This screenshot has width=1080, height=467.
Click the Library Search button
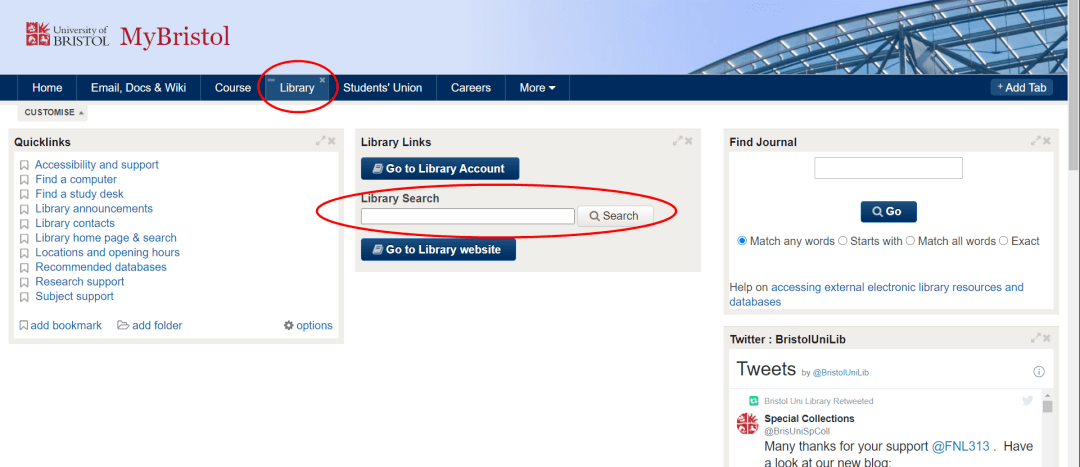click(x=615, y=216)
